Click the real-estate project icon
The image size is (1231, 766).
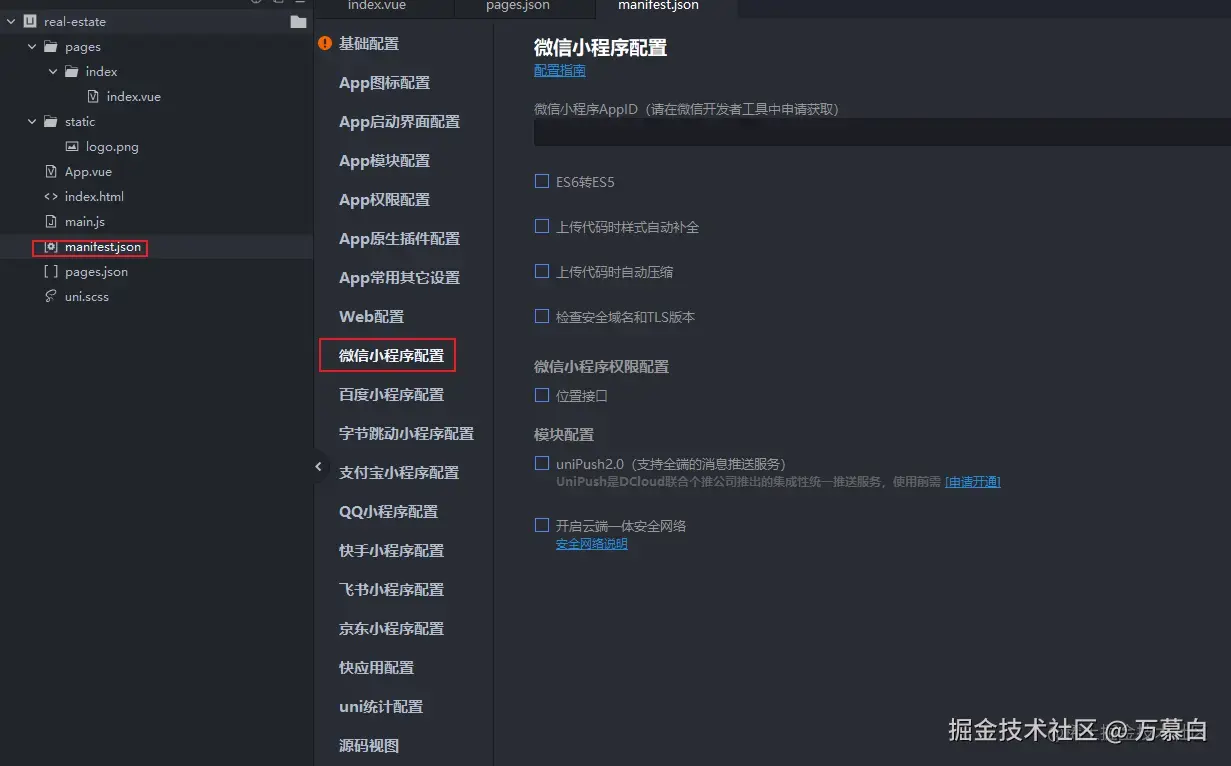pyautogui.click(x=30, y=21)
